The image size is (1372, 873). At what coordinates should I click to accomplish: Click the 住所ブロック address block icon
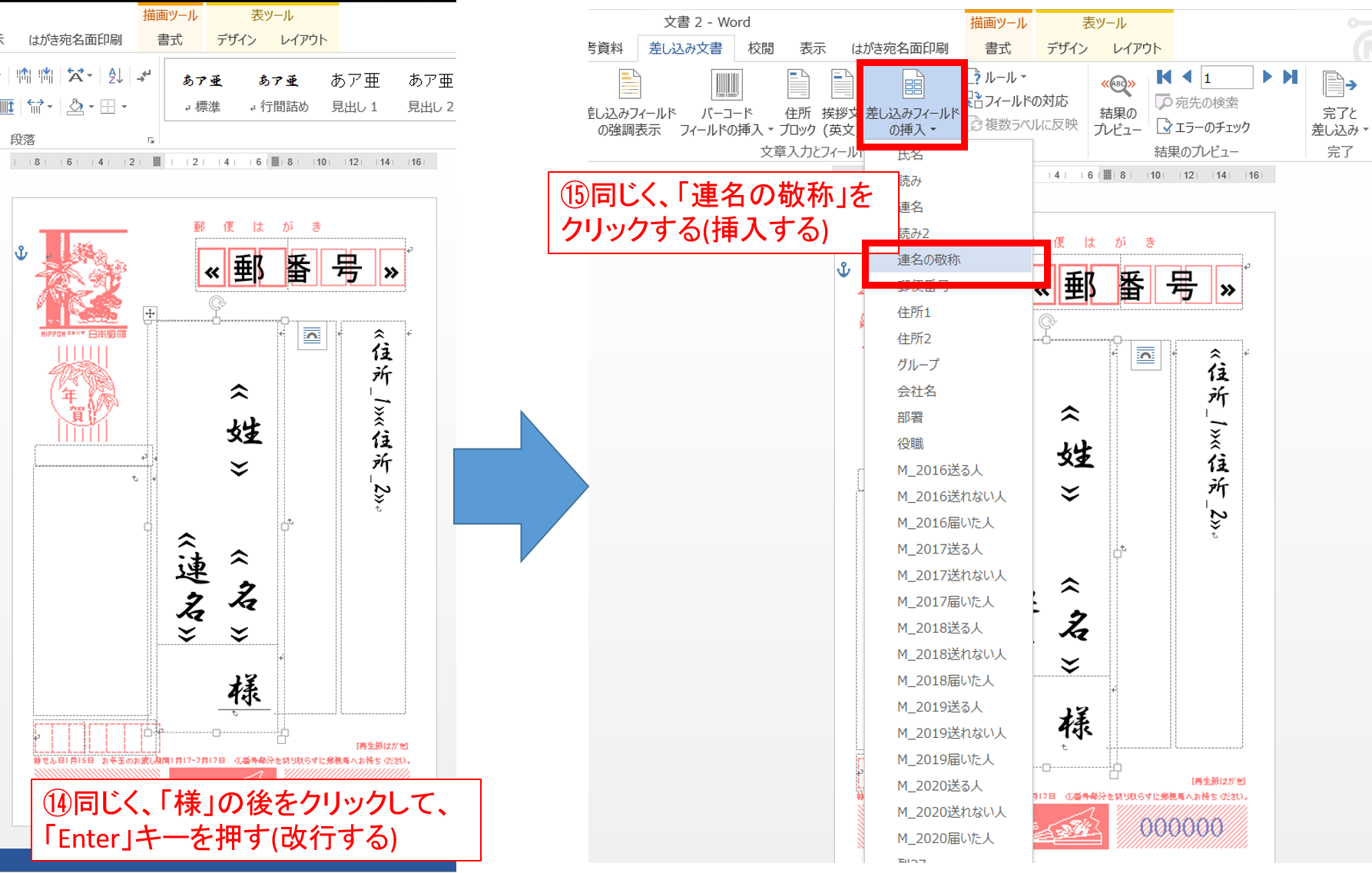point(797,86)
